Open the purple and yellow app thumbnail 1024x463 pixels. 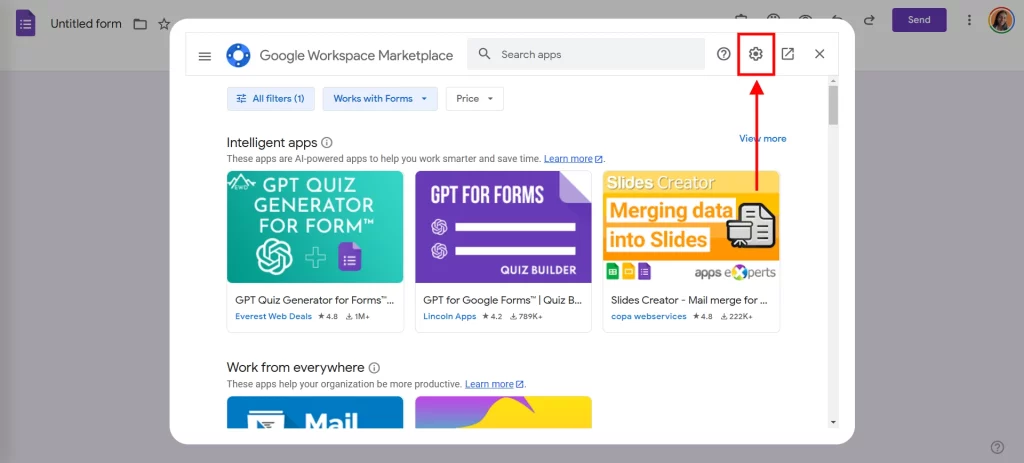point(504,412)
